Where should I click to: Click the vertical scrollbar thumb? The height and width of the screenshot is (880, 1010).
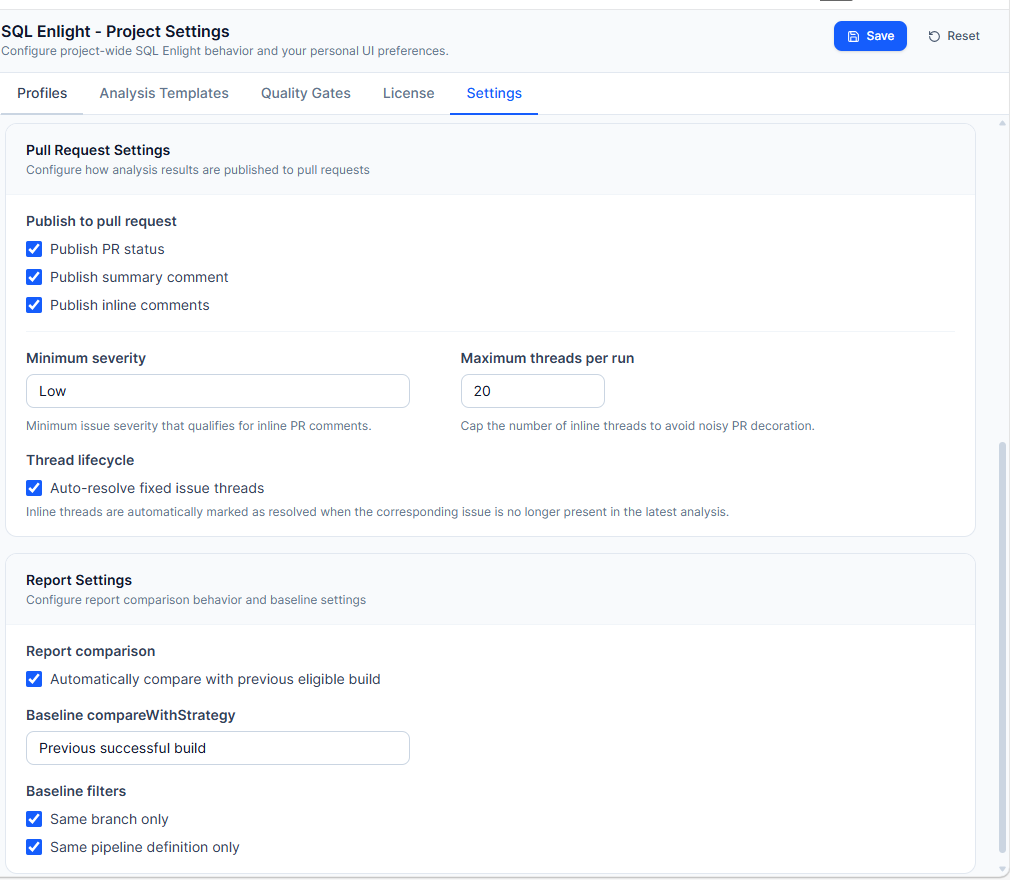tap(1002, 647)
